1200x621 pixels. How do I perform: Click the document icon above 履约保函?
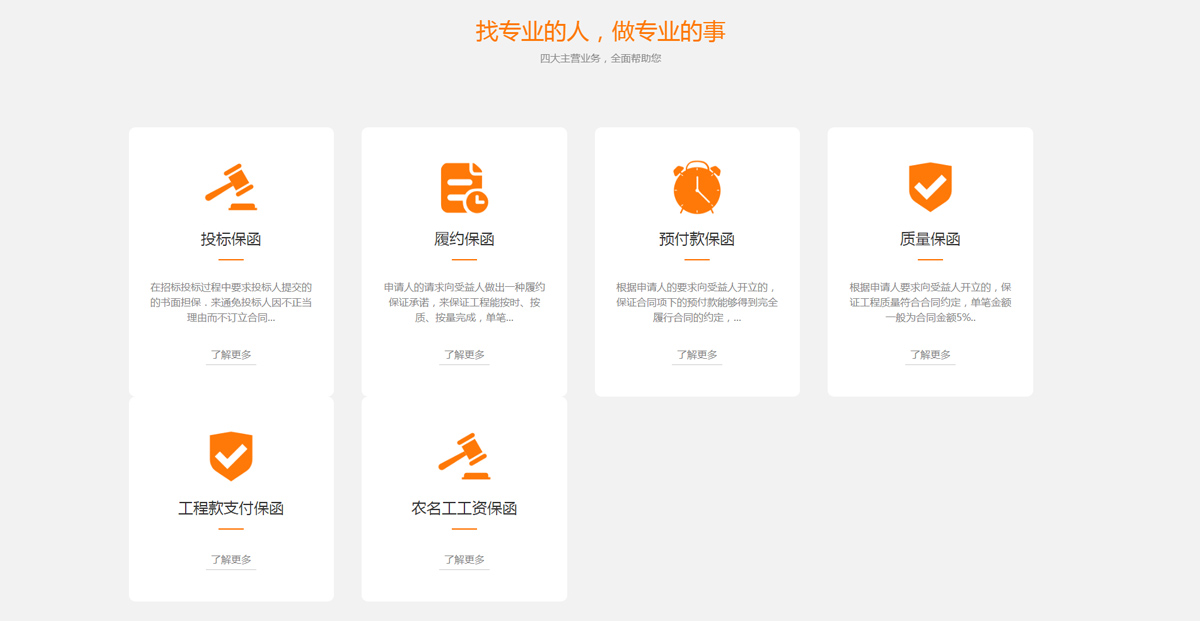[x=464, y=187]
